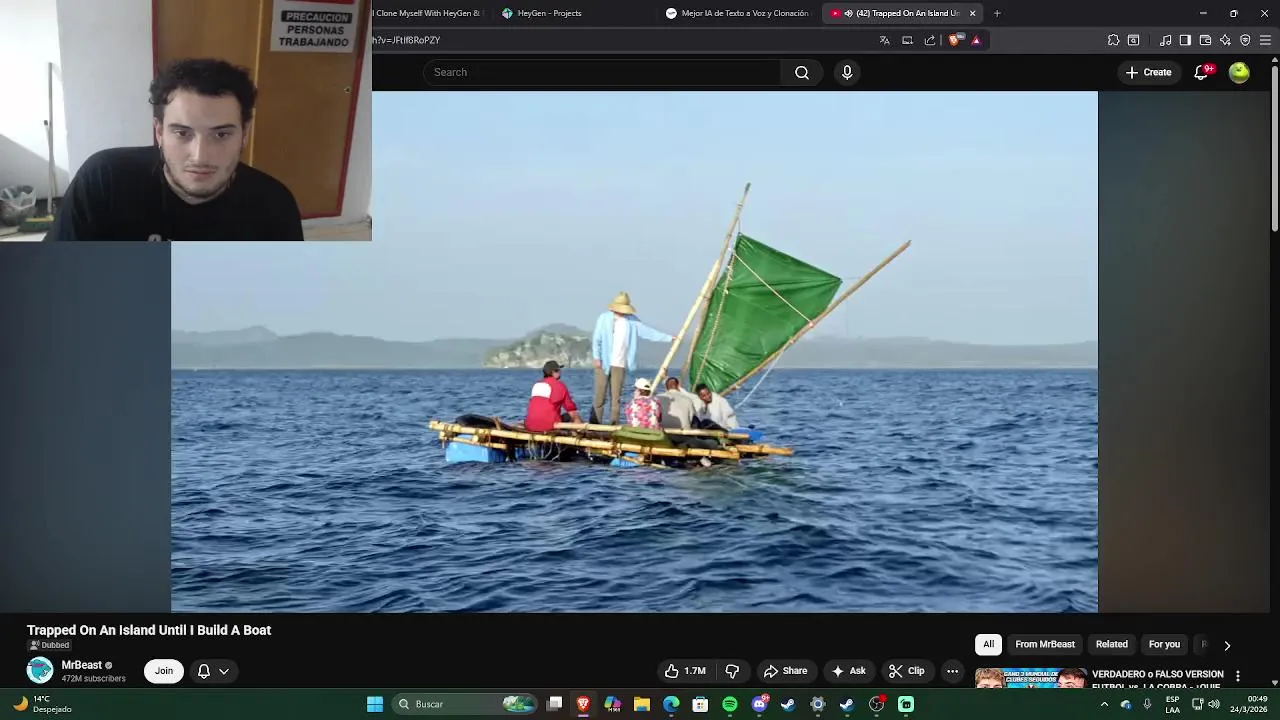Click the Create button

(x=1148, y=72)
